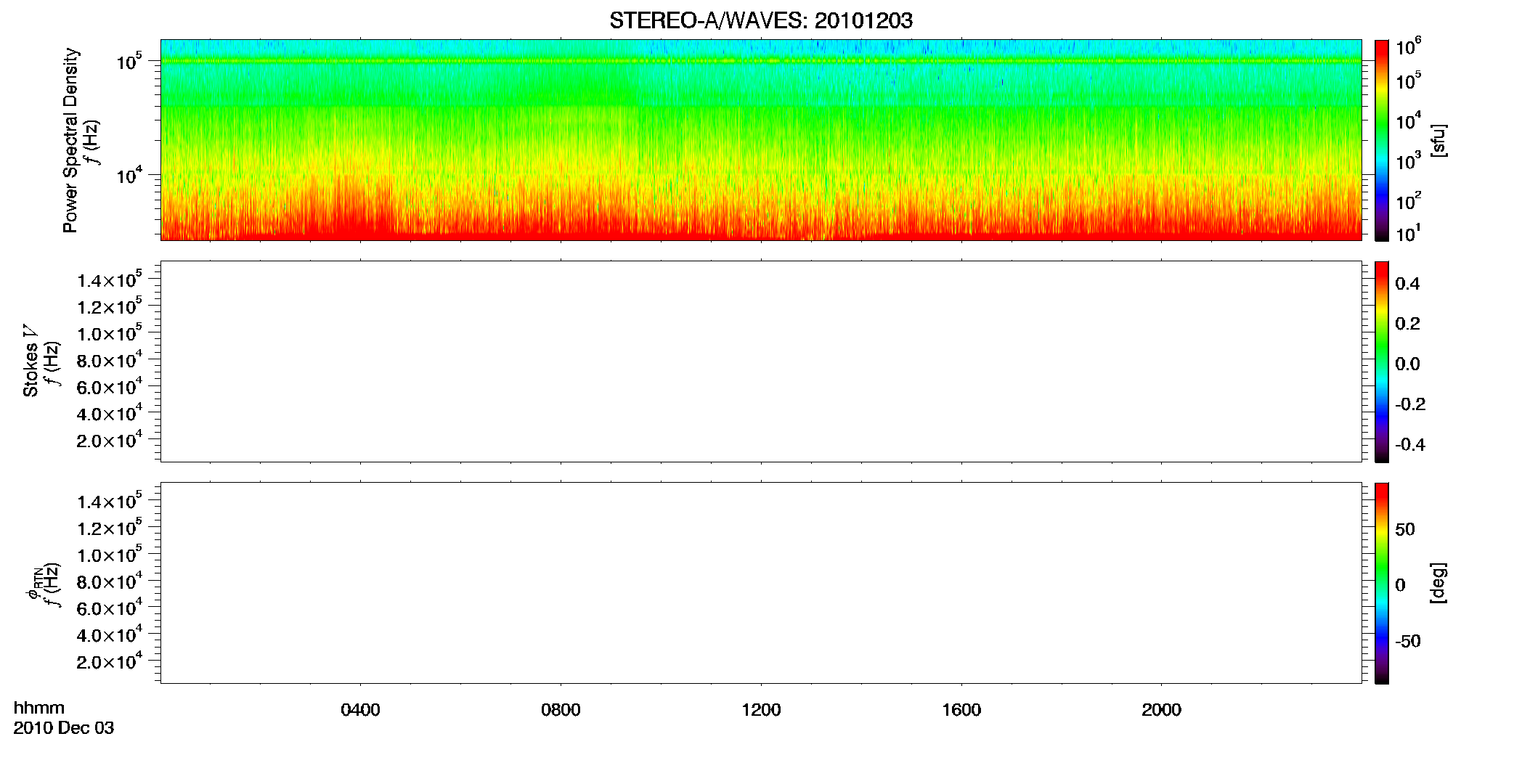Click the 1200 time axis label

coord(761,710)
